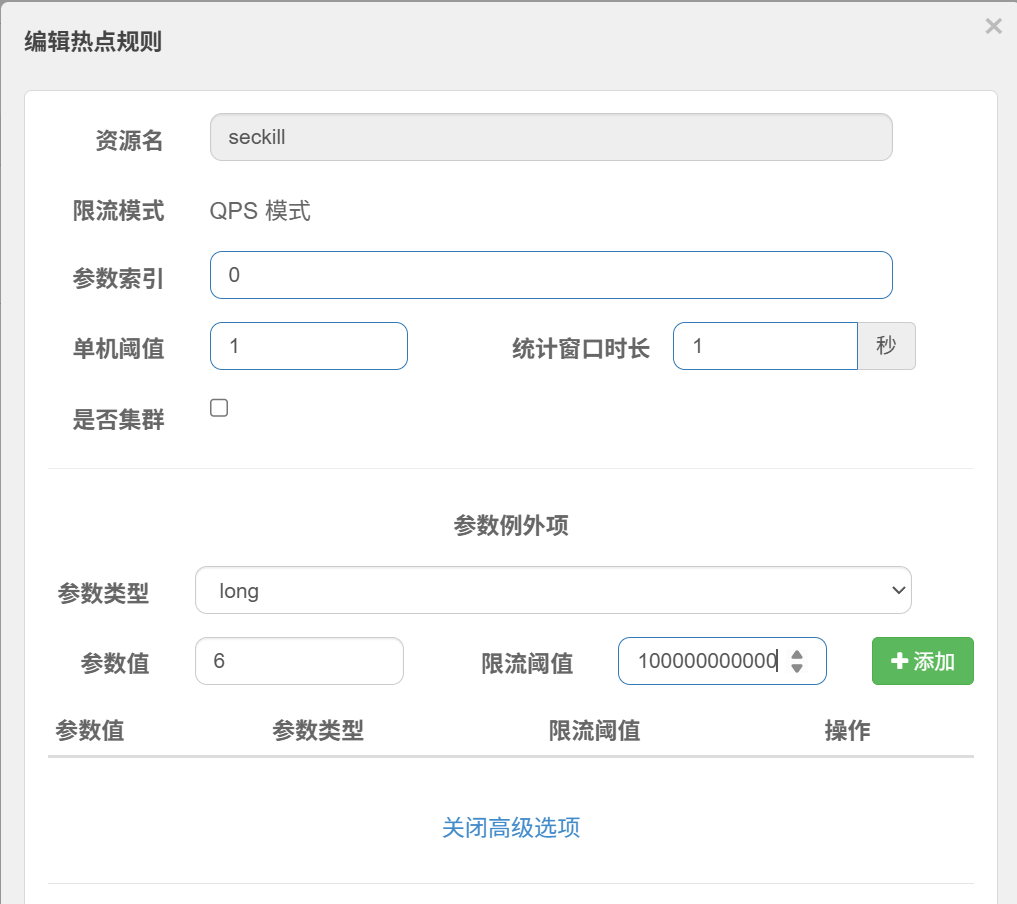Click the 参数类型 table column header
Viewport: 1017px width, 904px height.
pyautogui.click(x=317, y=731)
